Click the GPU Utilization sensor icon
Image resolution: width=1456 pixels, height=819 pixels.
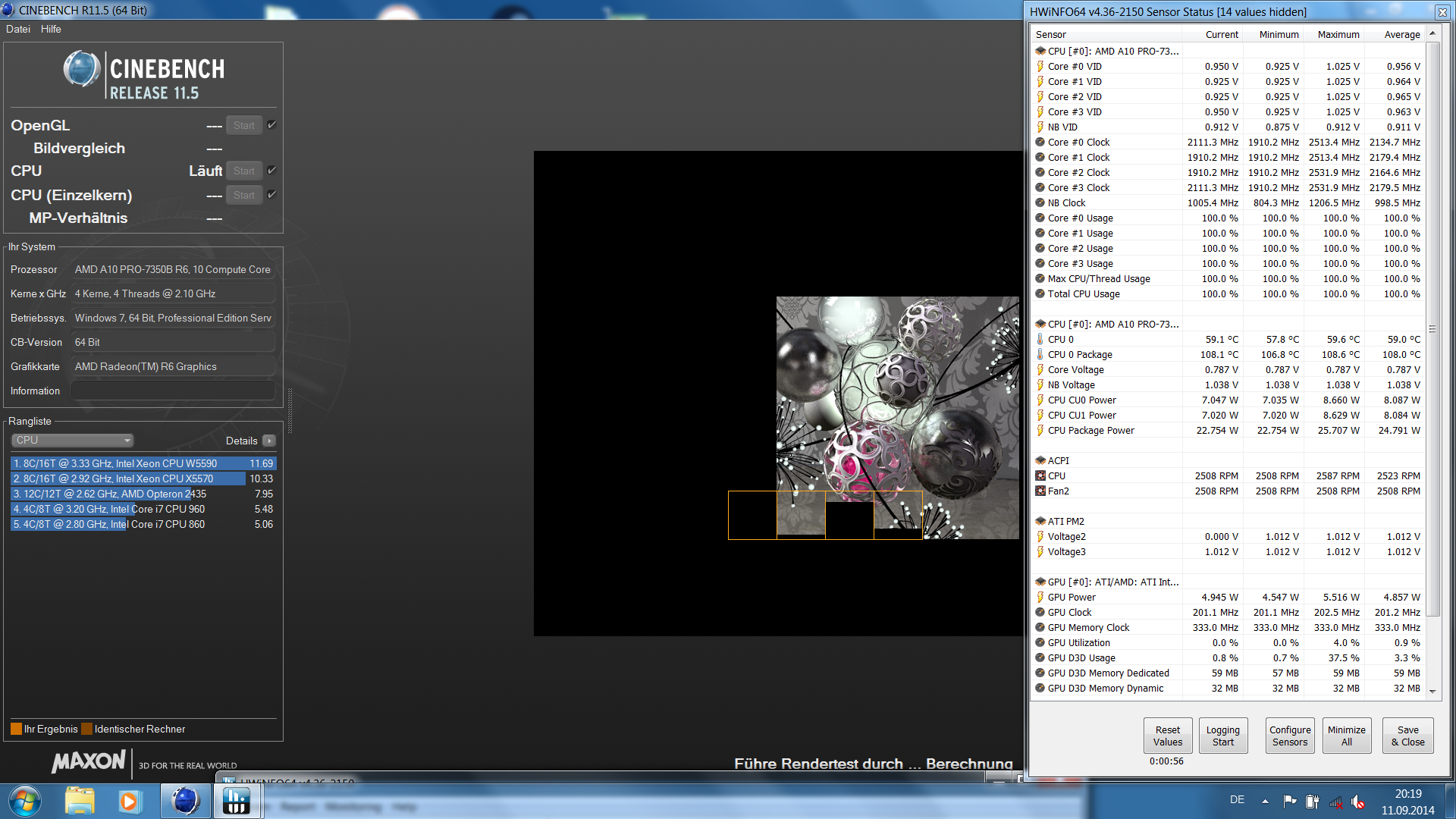point(1040,643)
